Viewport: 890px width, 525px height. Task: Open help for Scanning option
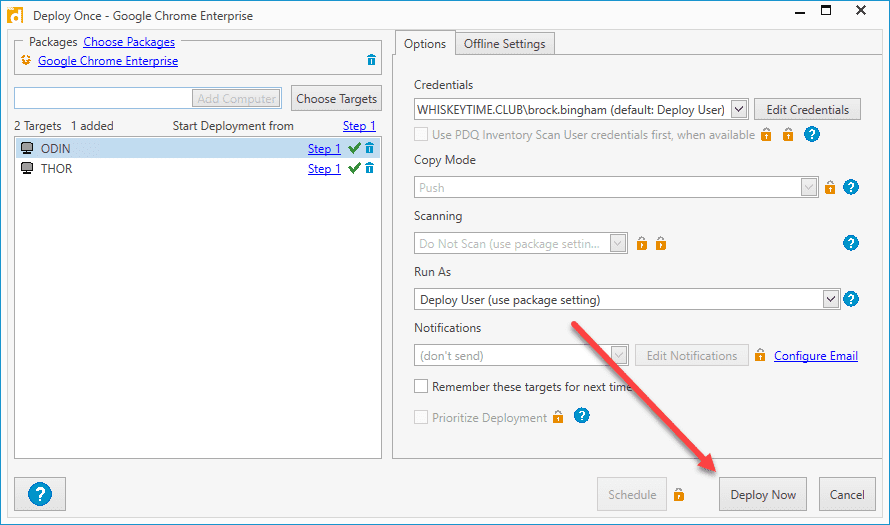(x=850, y=243)
